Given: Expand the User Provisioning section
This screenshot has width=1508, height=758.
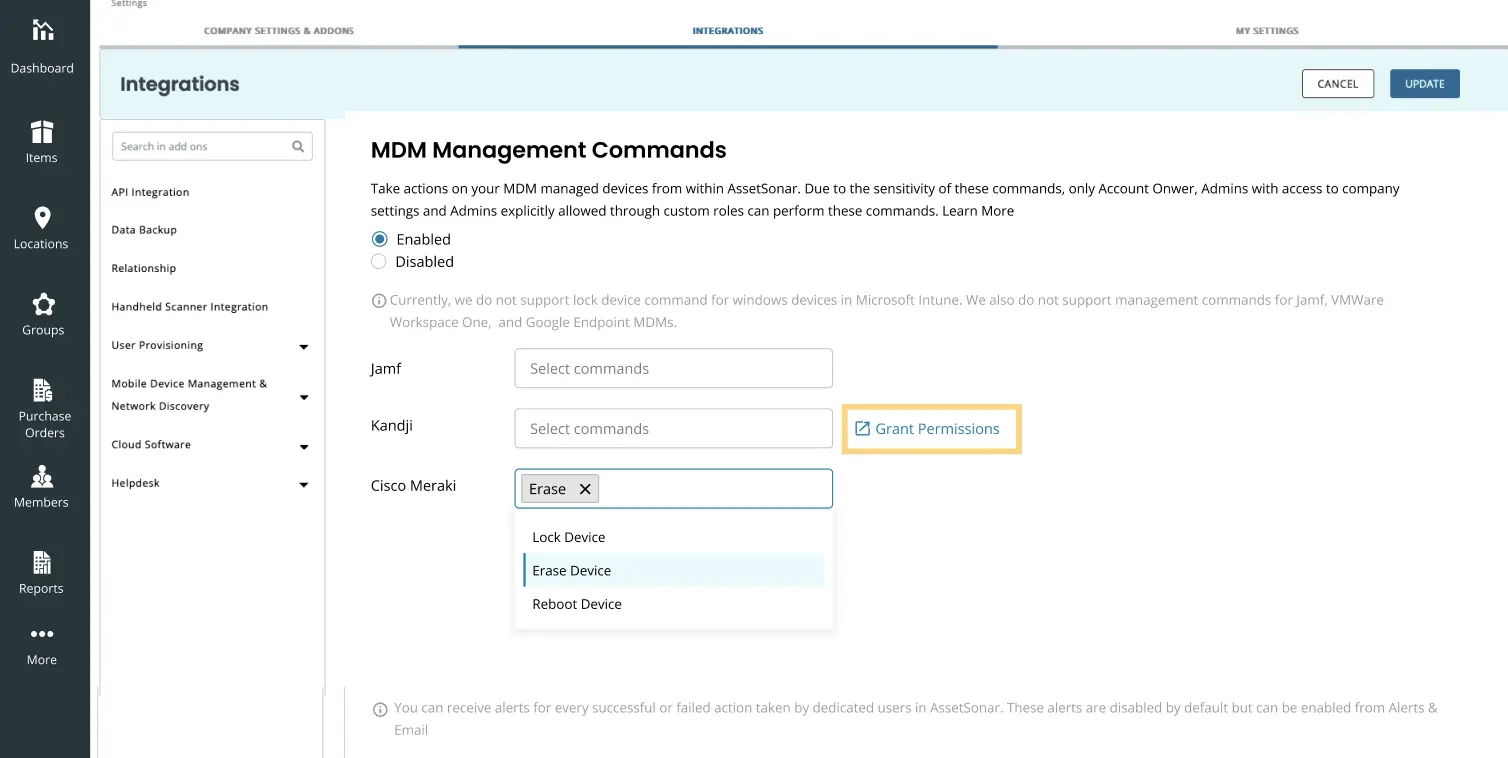Looking at the screenshot, I should [x=303, y=346].
